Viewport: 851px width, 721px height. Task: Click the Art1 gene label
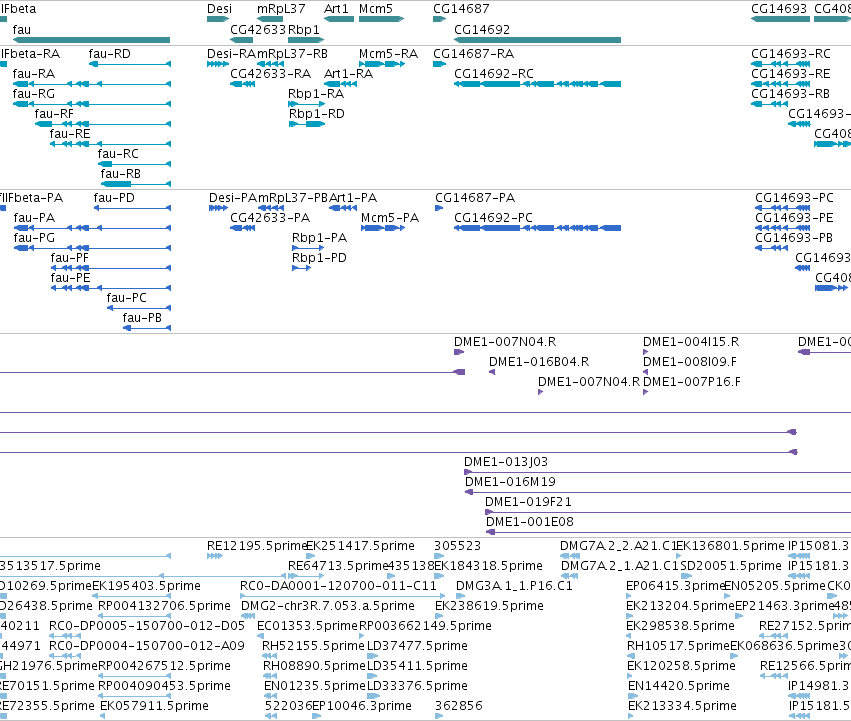(336, 9)
